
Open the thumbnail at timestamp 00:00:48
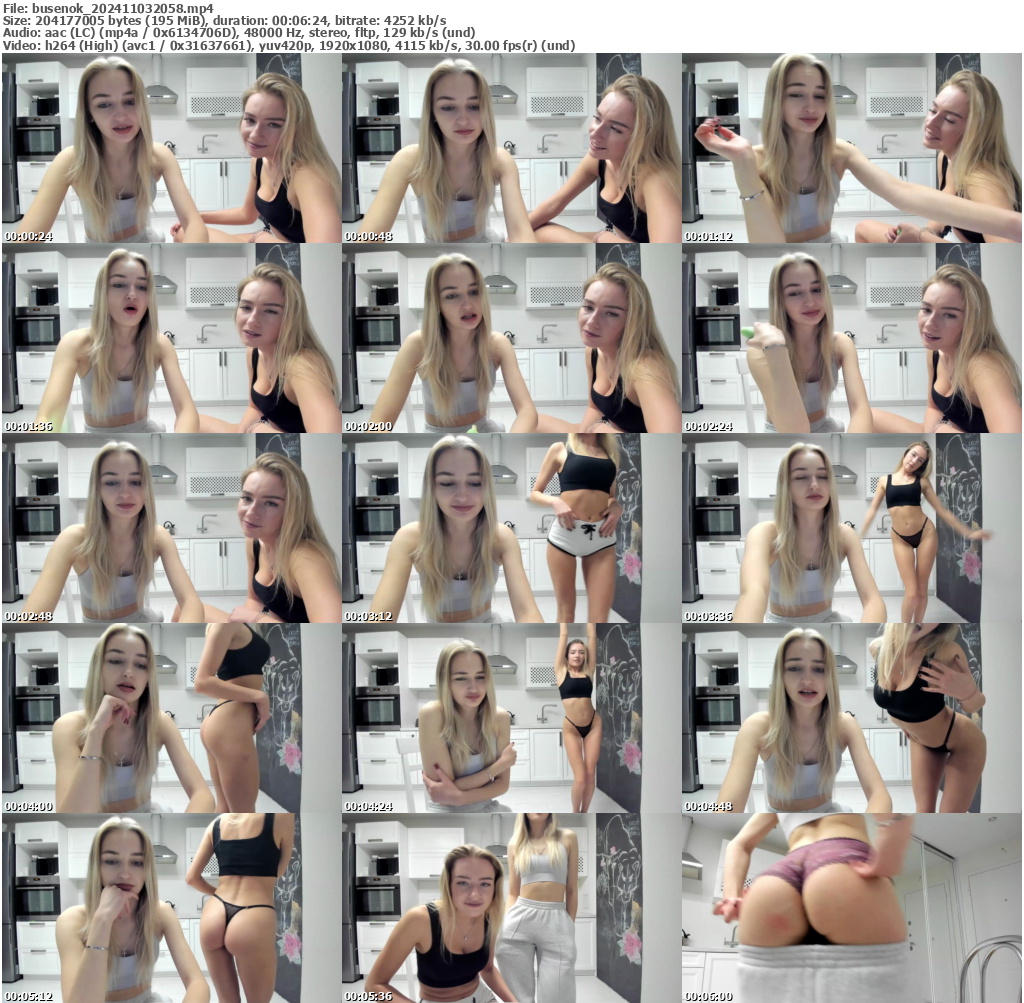511,147
